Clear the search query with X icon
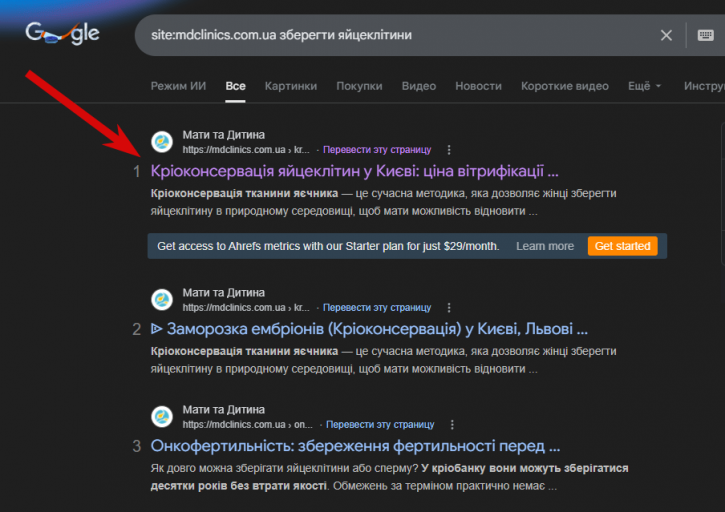The height and width of the screenshot is (512, 725). click(x=666, y=36)
